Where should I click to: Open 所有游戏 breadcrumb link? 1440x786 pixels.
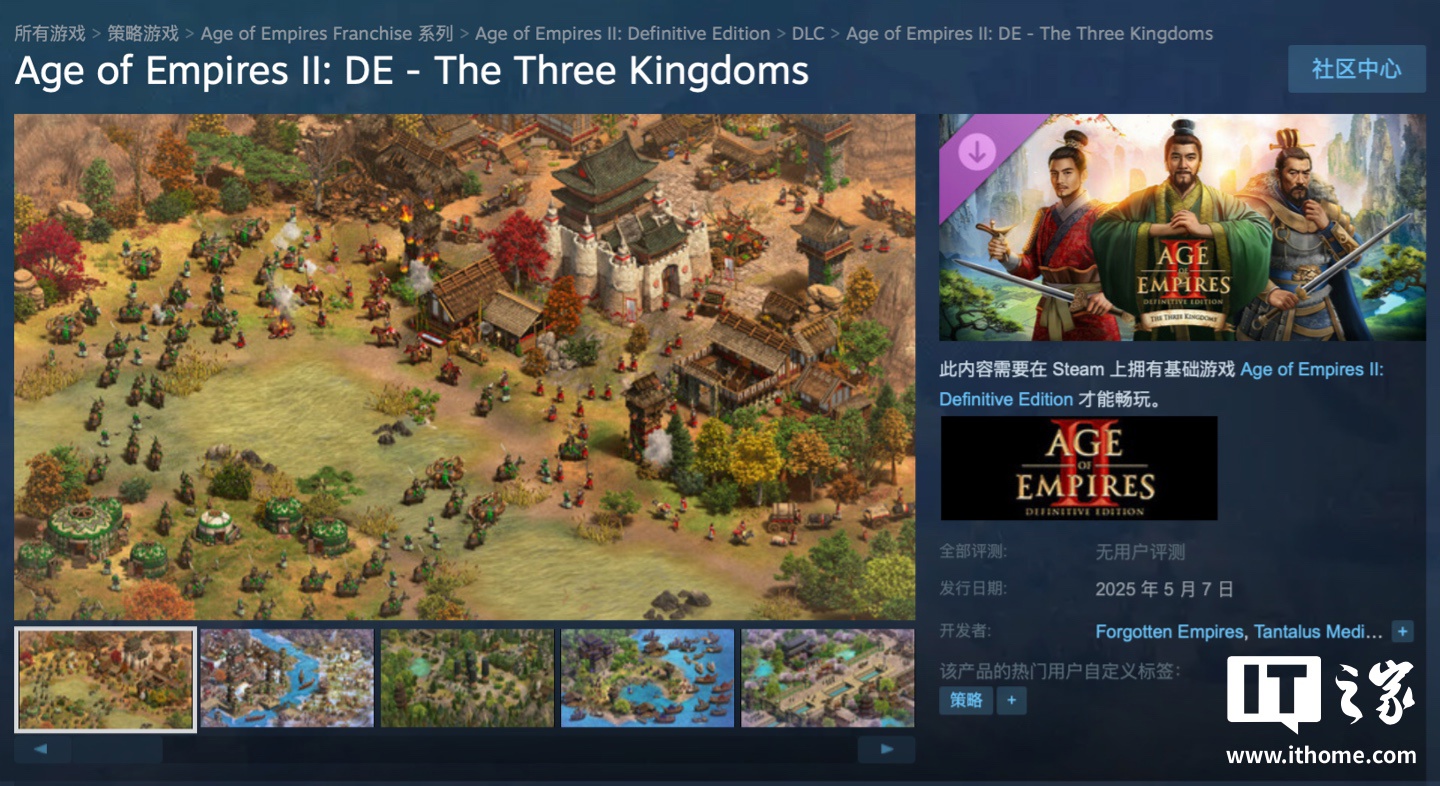50,33
